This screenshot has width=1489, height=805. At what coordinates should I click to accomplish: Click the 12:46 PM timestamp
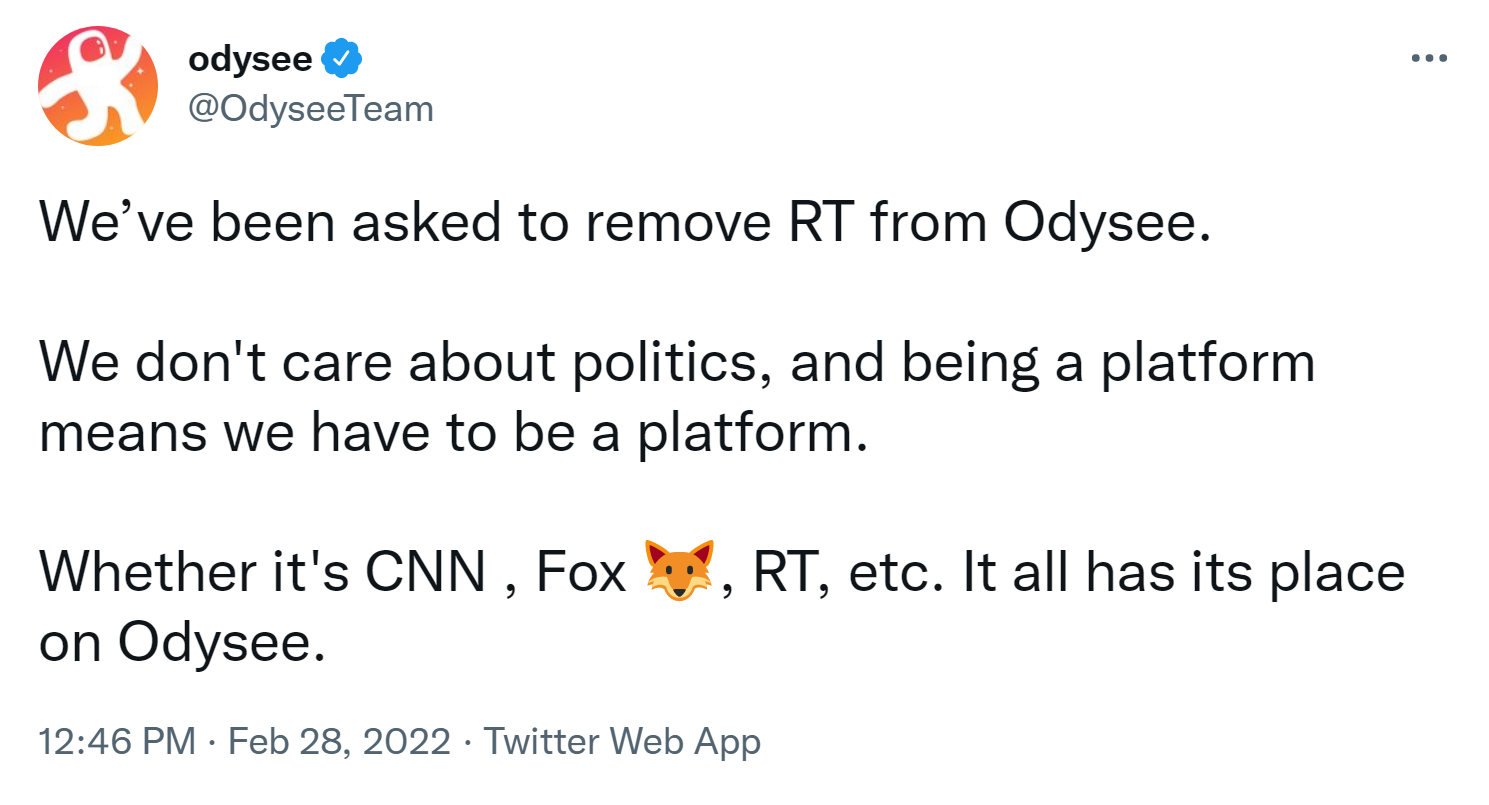click(x=116, y=742)
